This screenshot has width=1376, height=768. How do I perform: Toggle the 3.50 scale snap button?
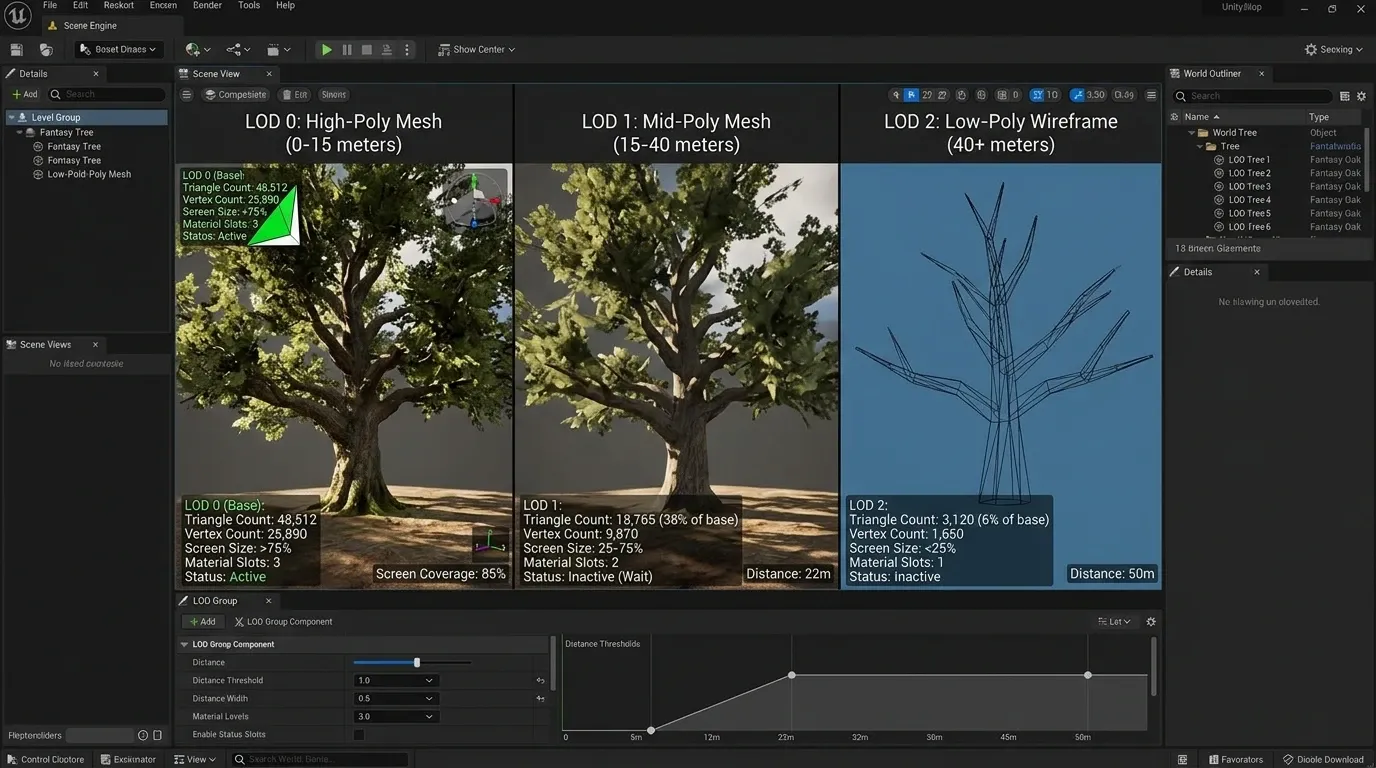(x=1088, y=95)
